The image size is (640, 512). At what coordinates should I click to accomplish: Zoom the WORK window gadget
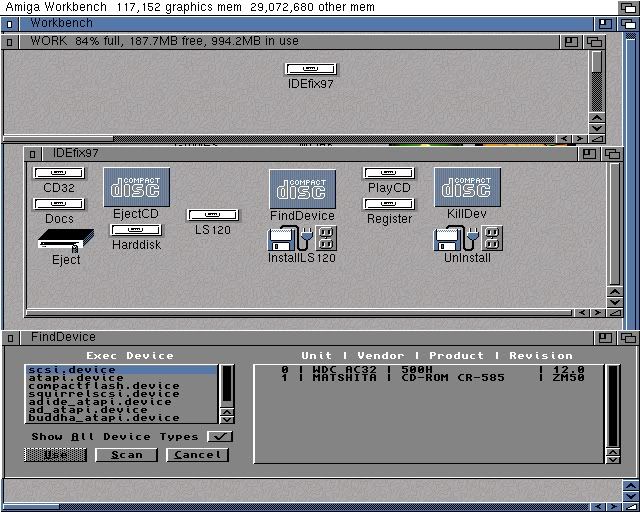pyautogui.click(x=571, y=41)
